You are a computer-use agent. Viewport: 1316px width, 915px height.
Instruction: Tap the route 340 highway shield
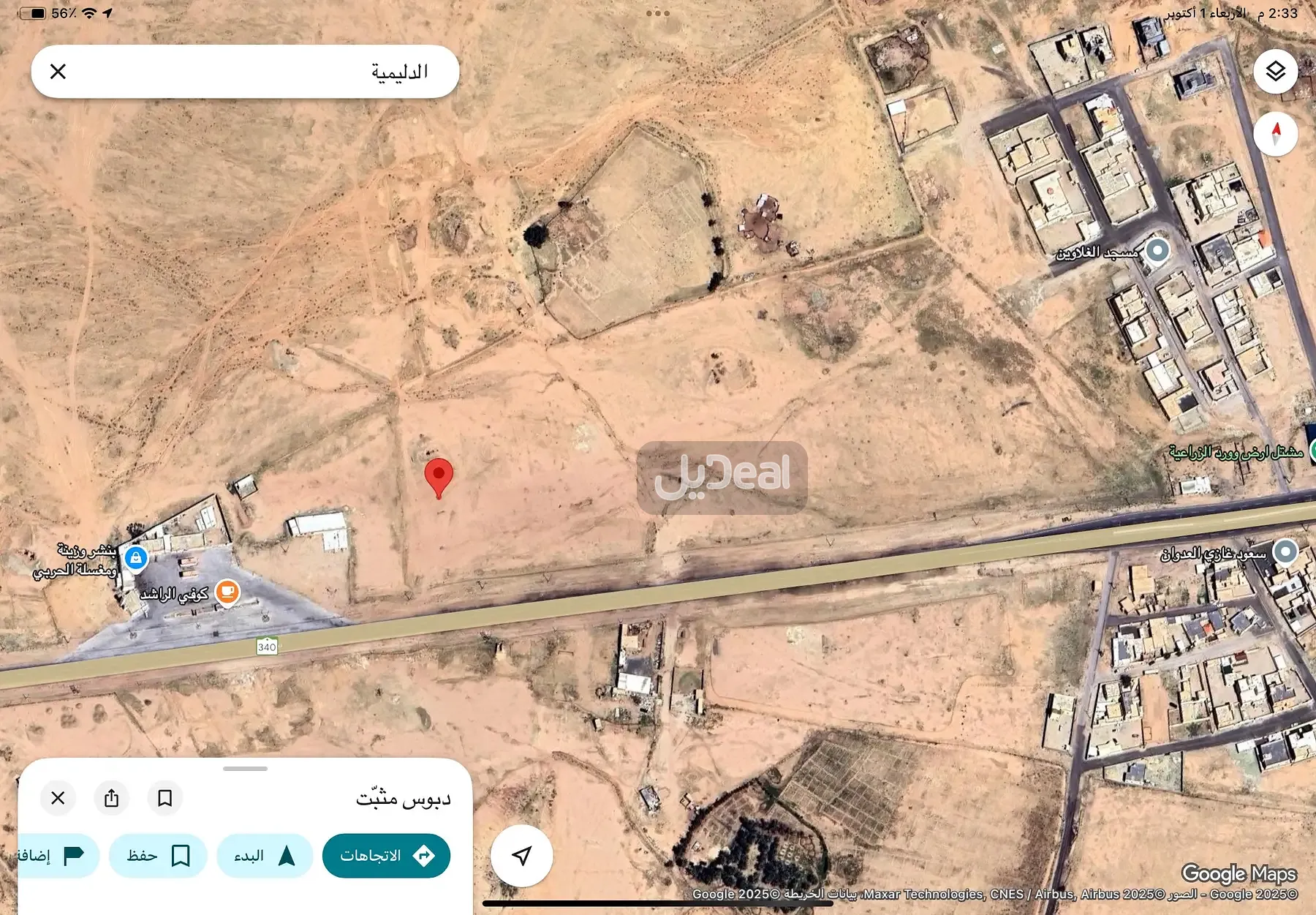(267, 647)
